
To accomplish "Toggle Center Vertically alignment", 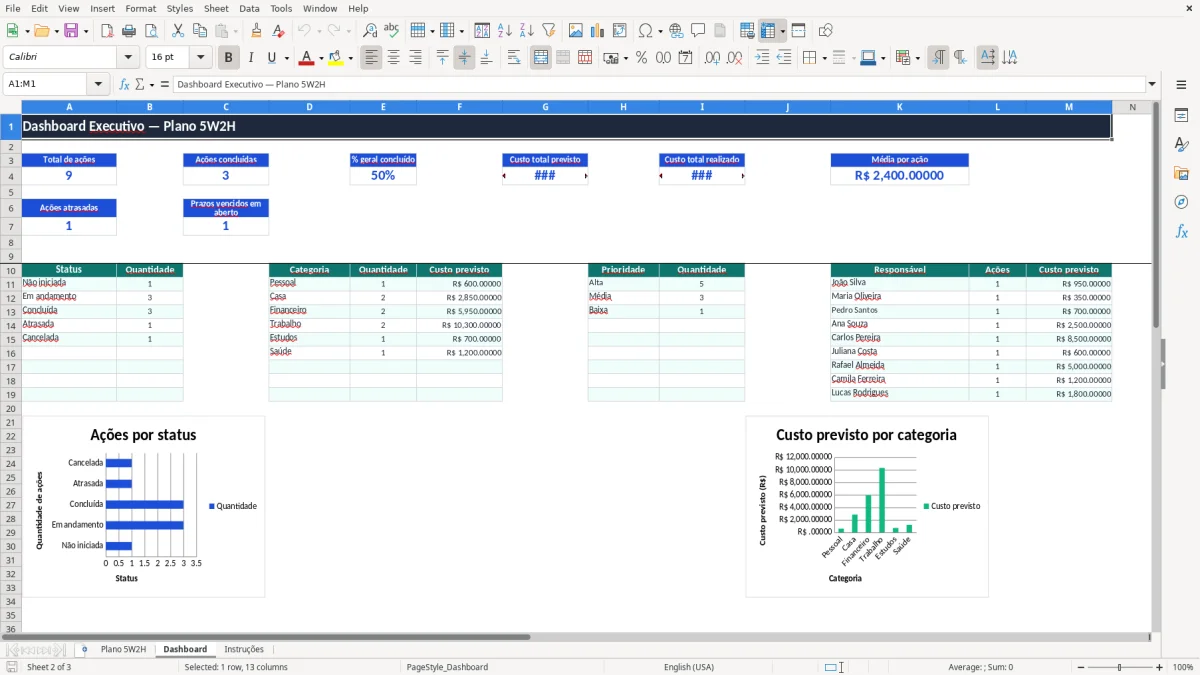I will 464,58.
